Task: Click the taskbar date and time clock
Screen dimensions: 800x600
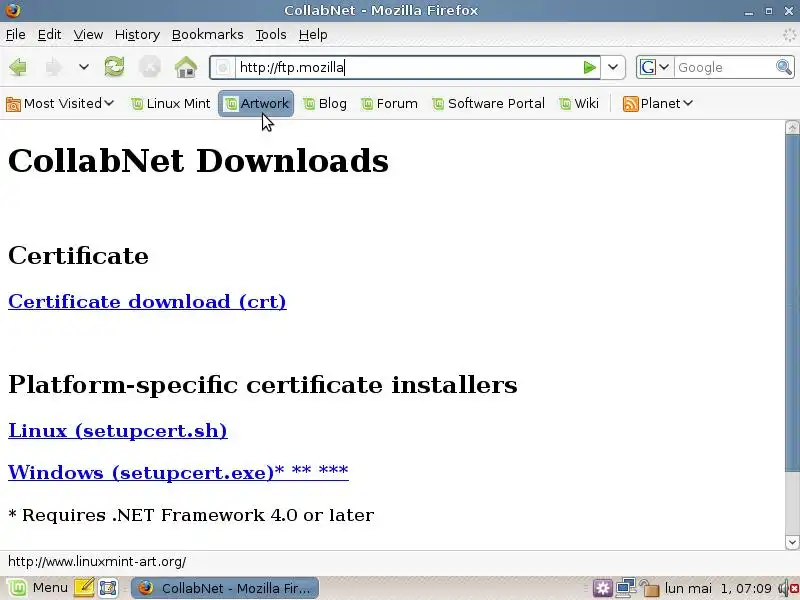Action: (x=718, y=588)
